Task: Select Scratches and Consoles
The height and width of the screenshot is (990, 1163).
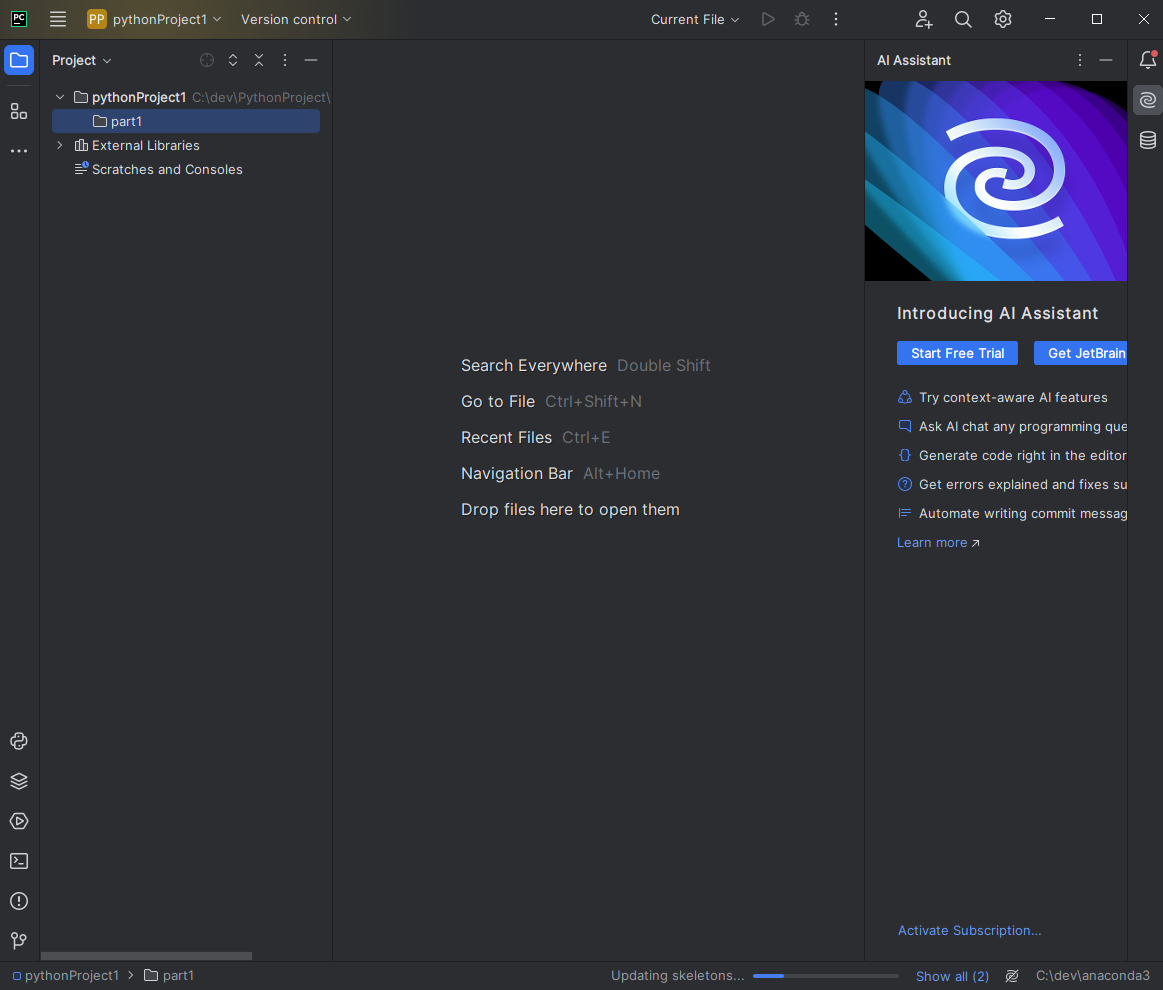Action: tap(159, 169)
